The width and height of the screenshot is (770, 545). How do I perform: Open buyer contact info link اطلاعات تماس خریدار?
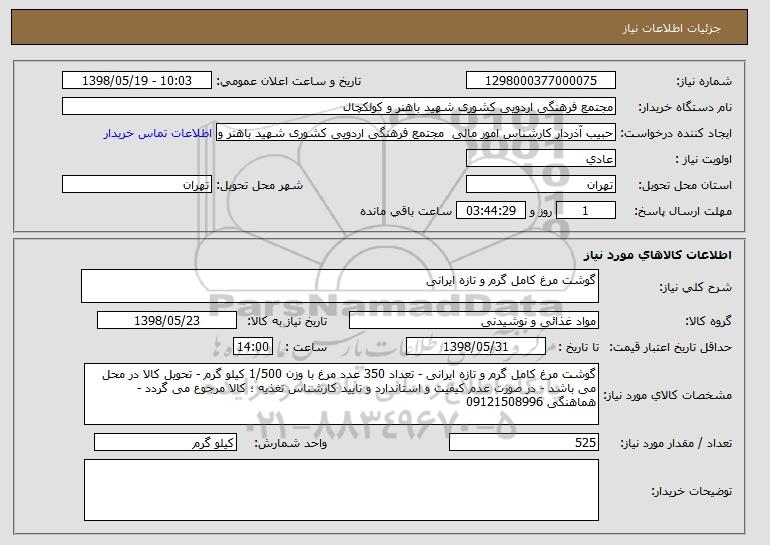click(158, 133)
